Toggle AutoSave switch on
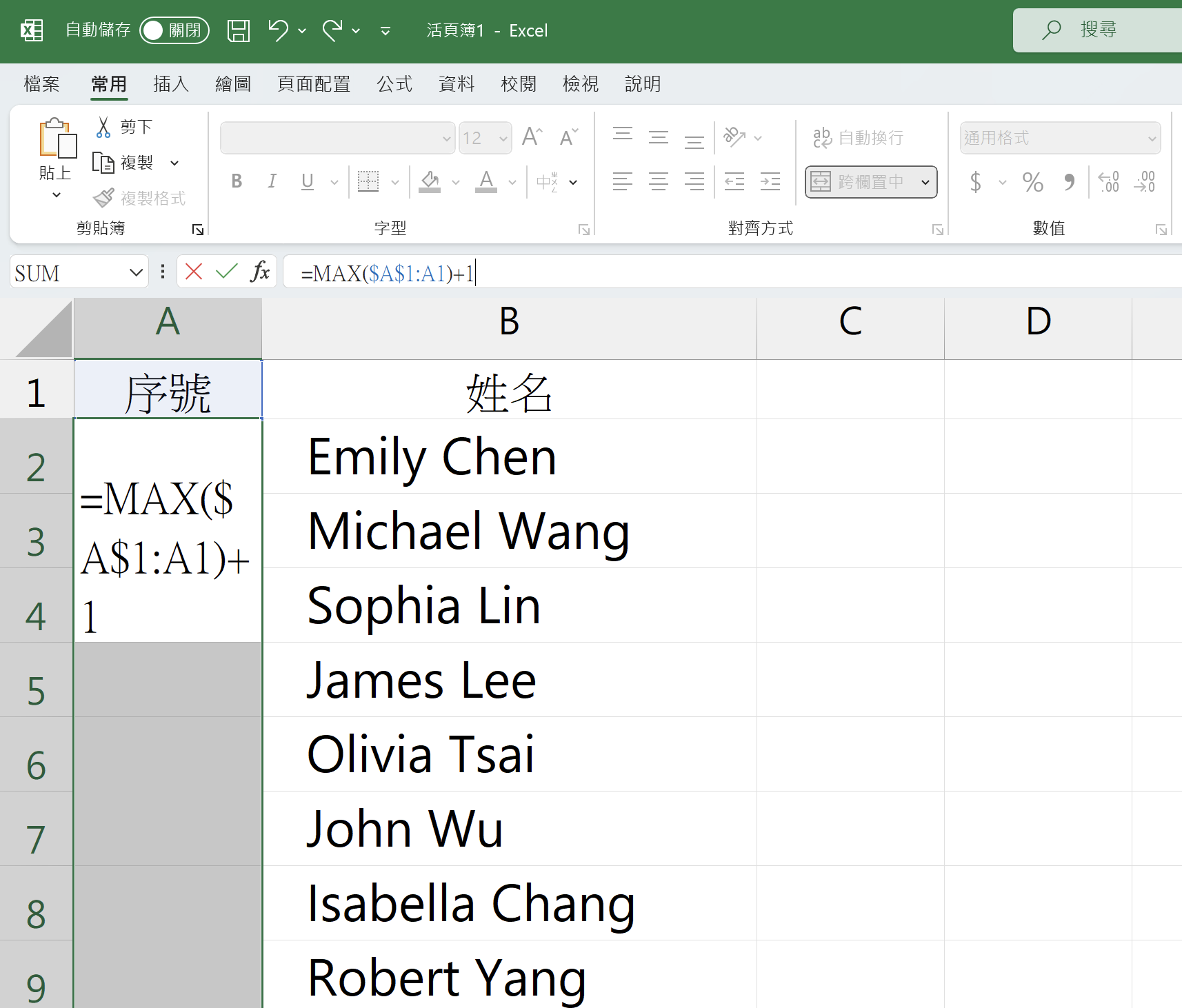This screenshot has height=1008, width=1182. (174, 30)
